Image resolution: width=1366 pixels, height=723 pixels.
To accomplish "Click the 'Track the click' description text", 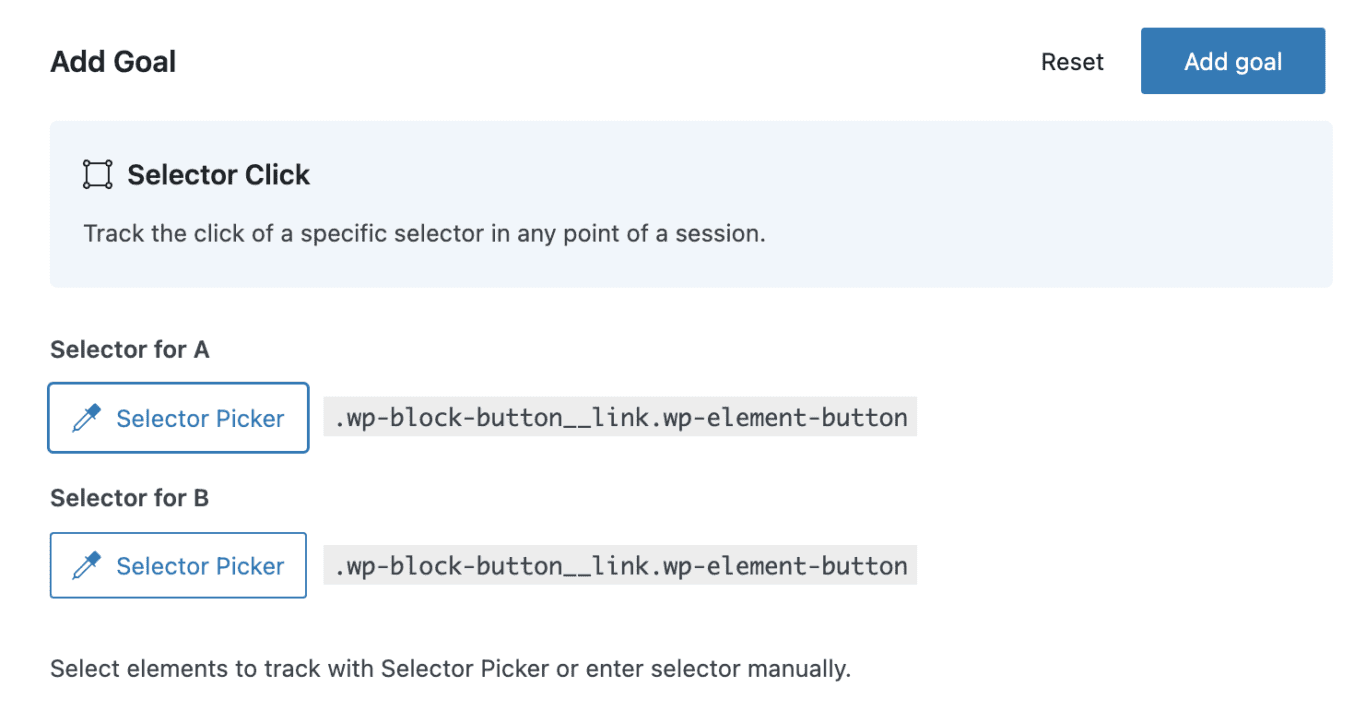I will (424, 234).
